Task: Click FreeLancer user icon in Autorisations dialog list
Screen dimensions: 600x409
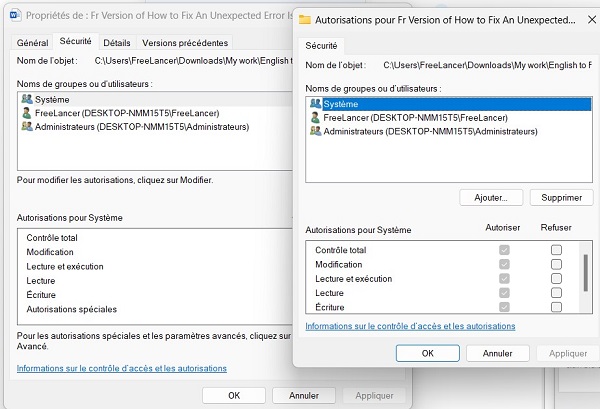Action: 315,117
